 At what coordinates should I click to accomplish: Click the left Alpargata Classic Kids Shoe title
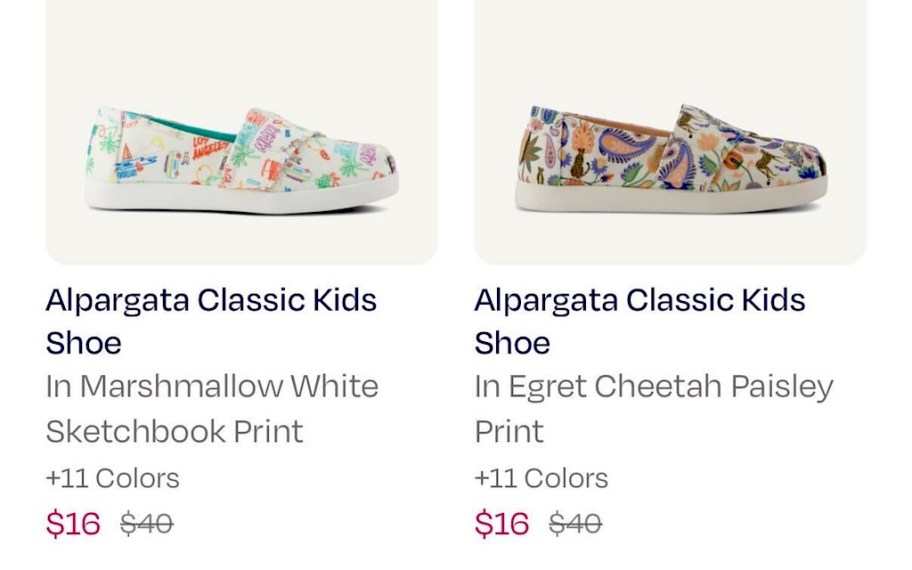[x=211, y=300]
